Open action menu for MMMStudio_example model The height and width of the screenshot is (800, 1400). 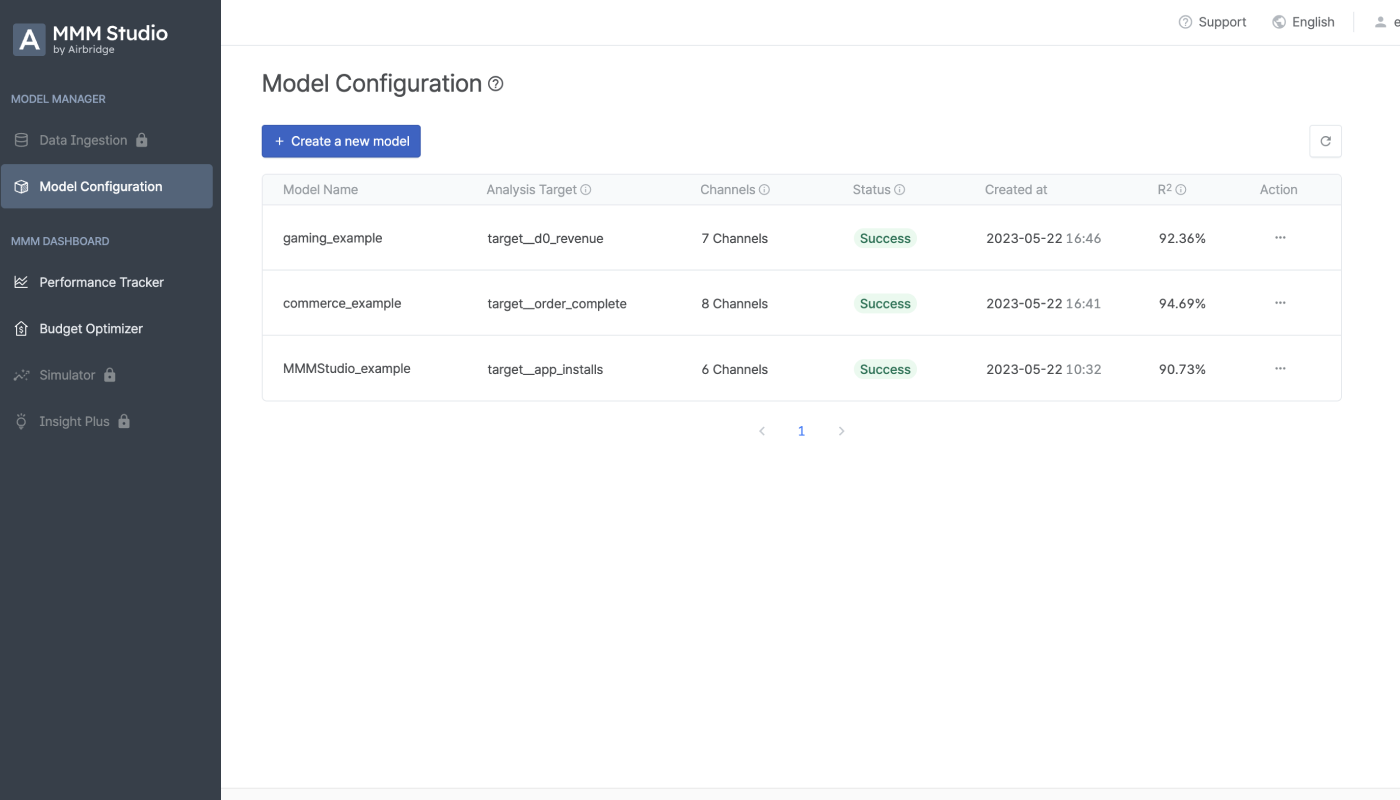(1280, 368)
